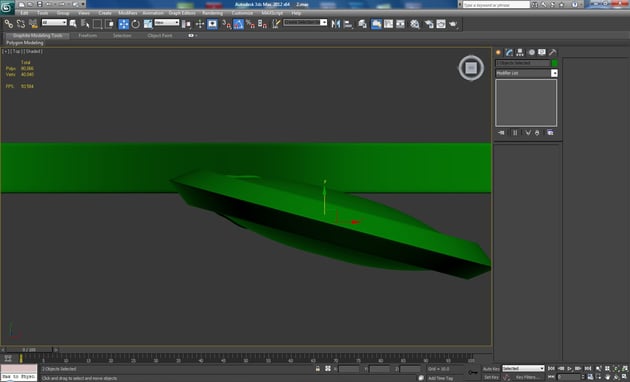The height and width of the screenshot is (382, 630).
Task: Click the Mirror tool
Action: [x=335, y=24]
